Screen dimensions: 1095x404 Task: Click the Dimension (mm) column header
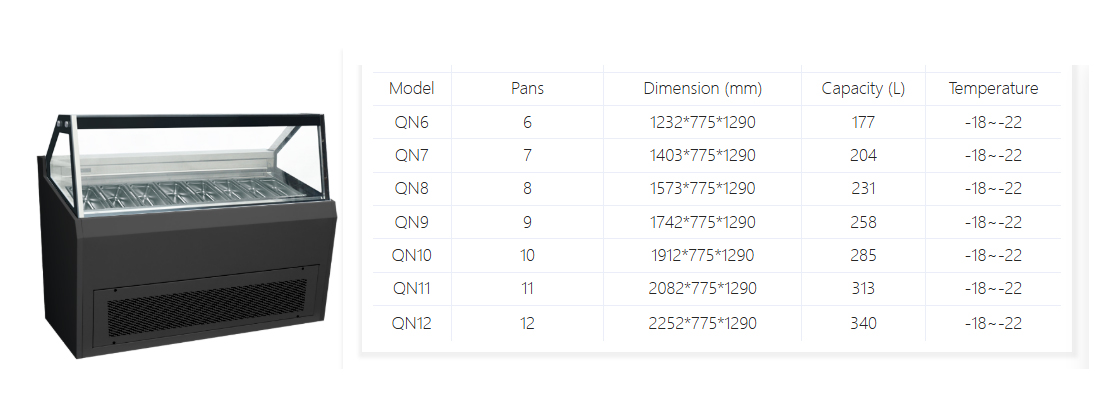coord(702,88)
